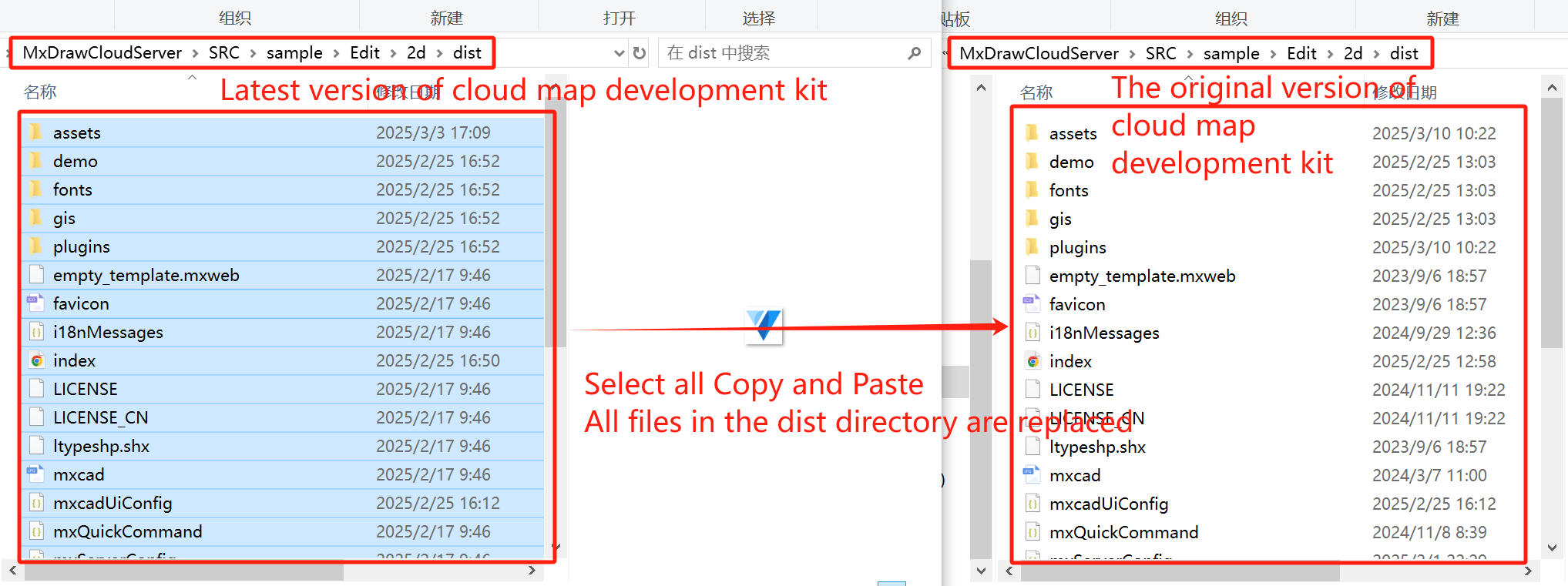Expand the chevron after Edit in right breadcrumb
1568x586 pixels.
pos(1330,54)
